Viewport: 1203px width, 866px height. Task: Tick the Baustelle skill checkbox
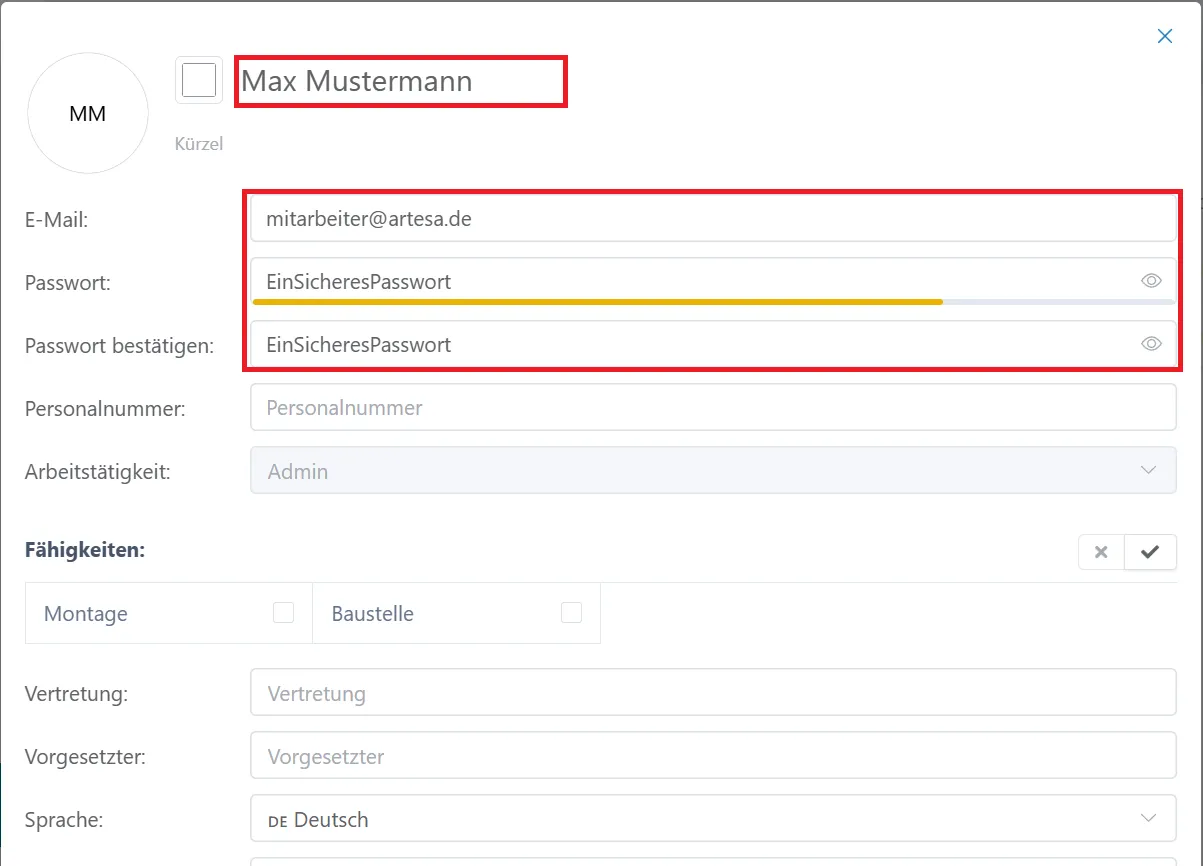(571, 613)
